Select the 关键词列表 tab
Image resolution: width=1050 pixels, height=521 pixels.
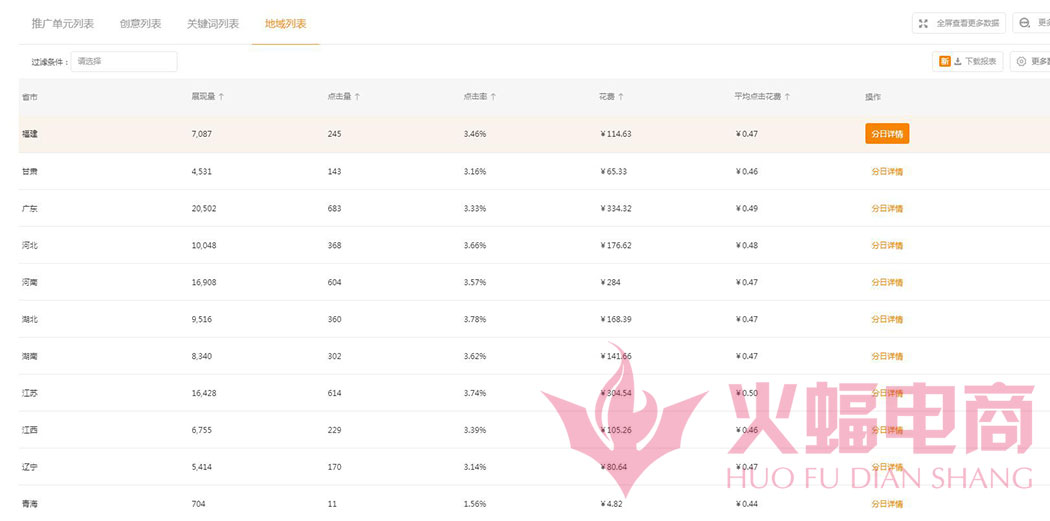[213, 23]
